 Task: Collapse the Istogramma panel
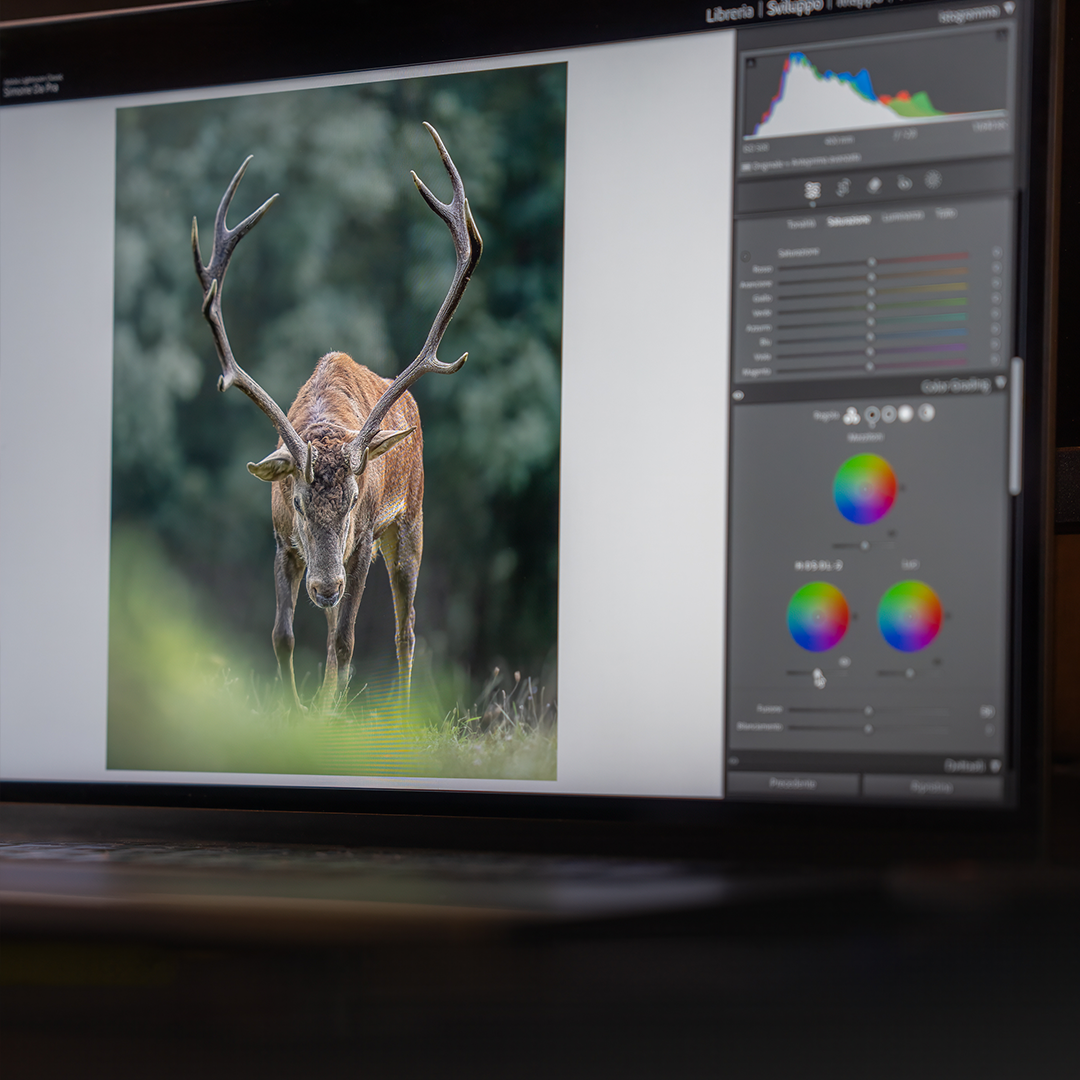click(x=1008, y=9)
